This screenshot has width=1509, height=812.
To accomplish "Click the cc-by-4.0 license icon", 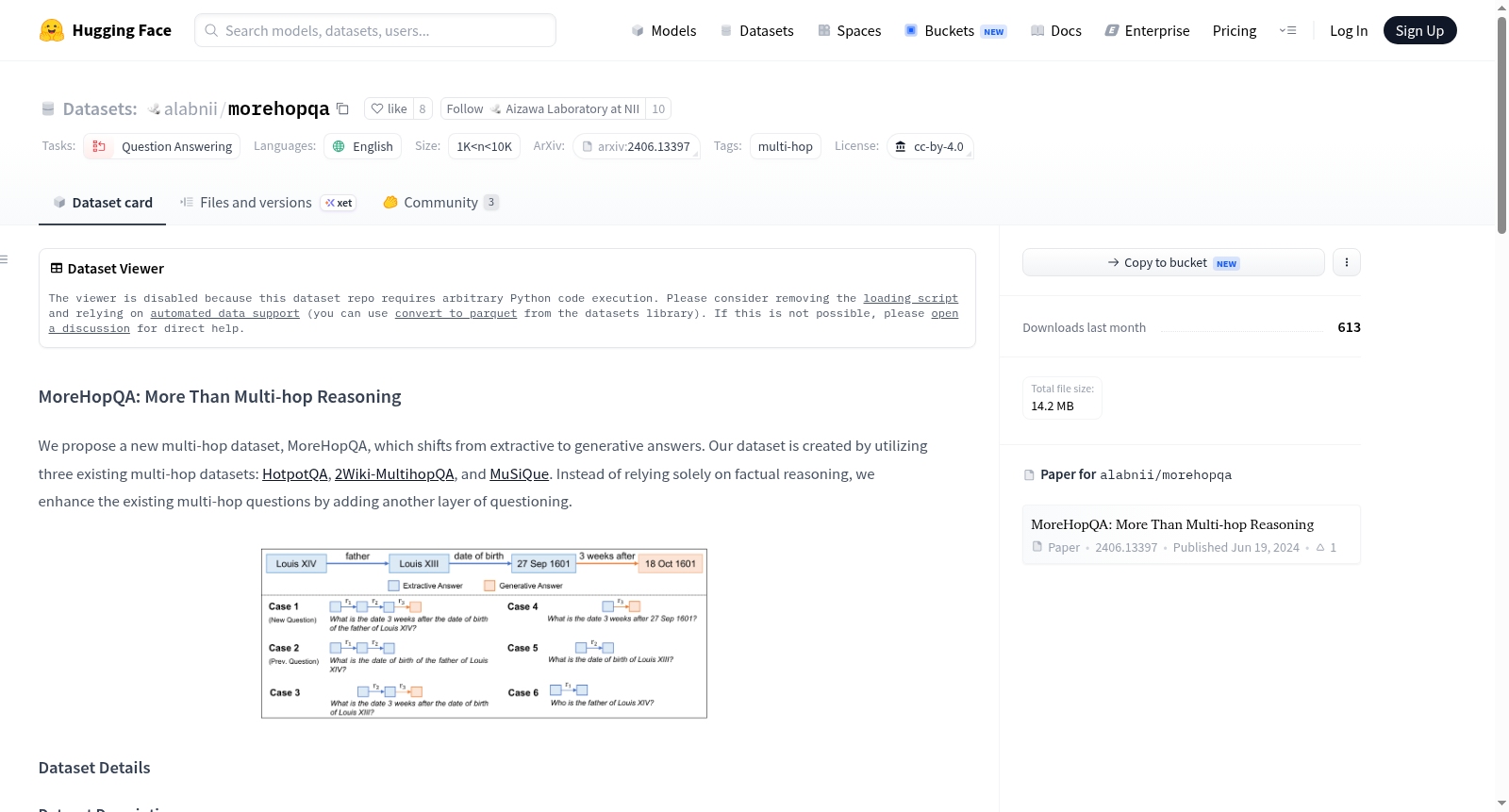I will coord(901,146).
